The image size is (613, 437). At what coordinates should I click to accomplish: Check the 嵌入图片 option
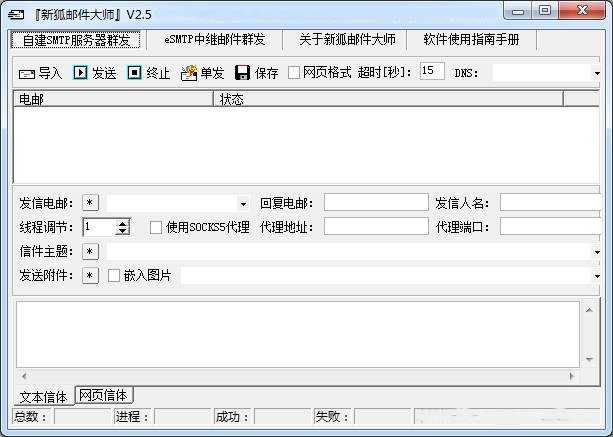[114, 276]
